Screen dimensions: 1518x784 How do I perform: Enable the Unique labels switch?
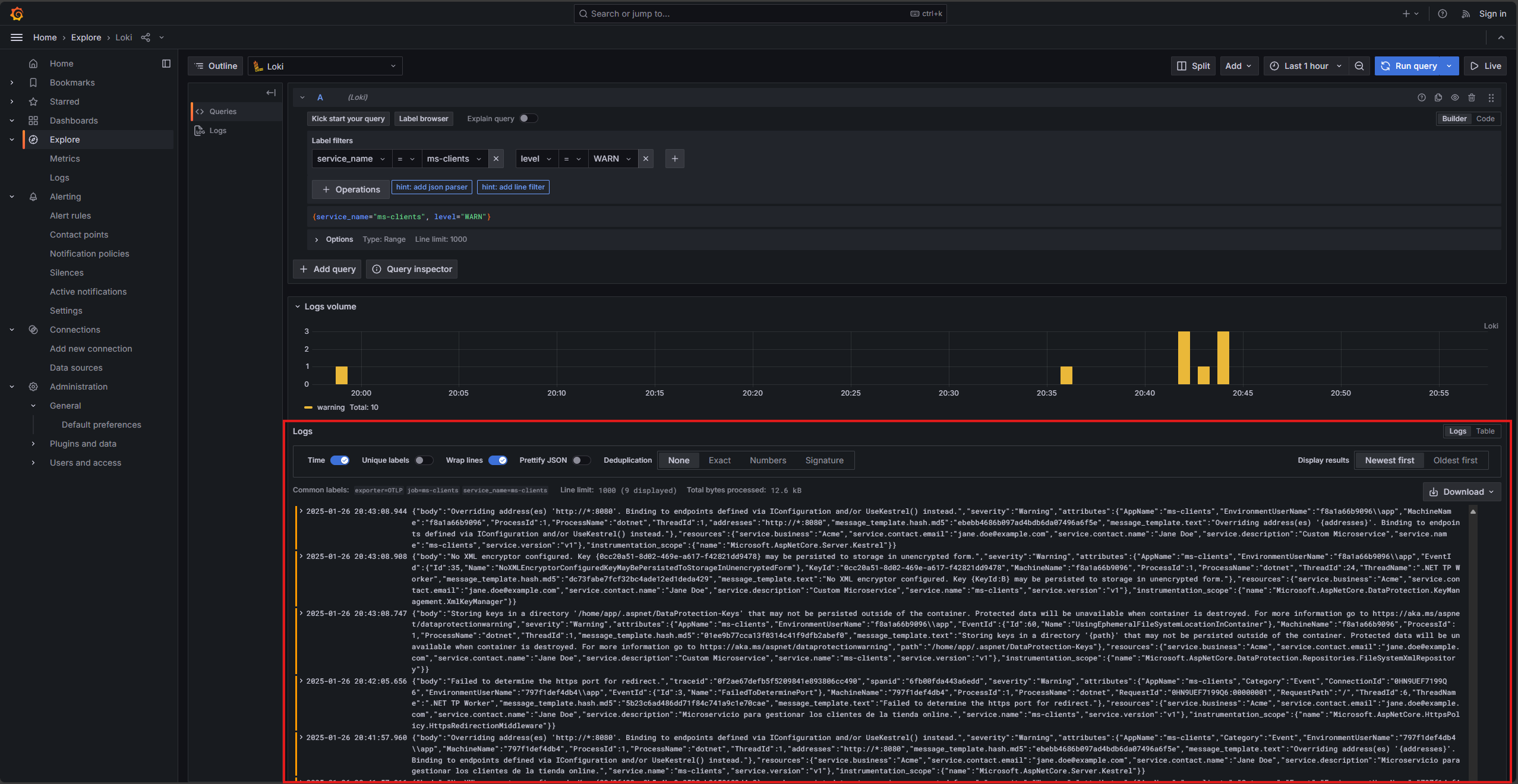click(424, 460)
